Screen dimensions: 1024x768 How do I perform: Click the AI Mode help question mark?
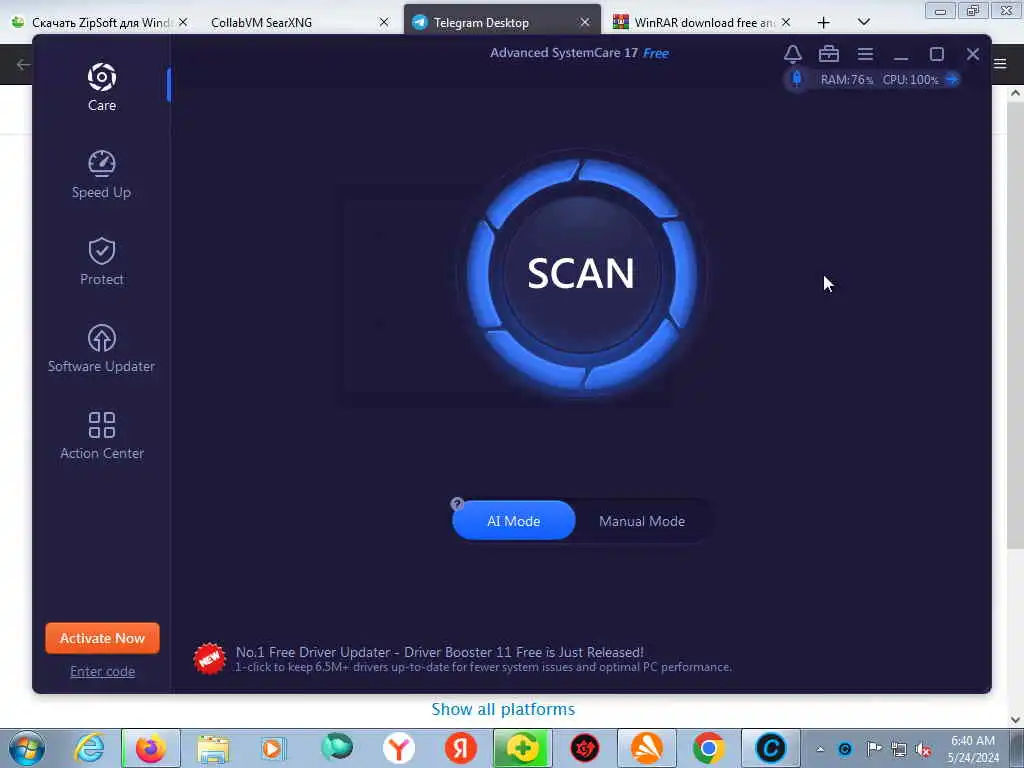(x=457, y=504)
